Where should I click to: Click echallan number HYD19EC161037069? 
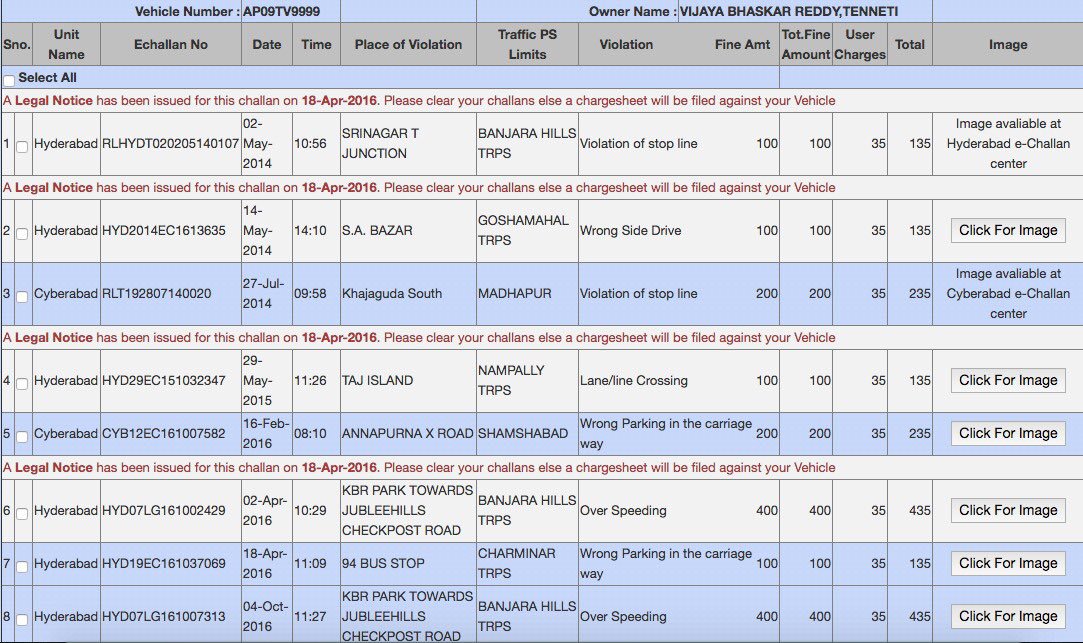(164, 564)
